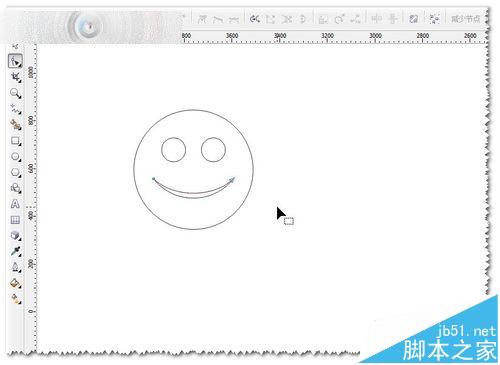Select the Polygon tool

pos(15,172)
